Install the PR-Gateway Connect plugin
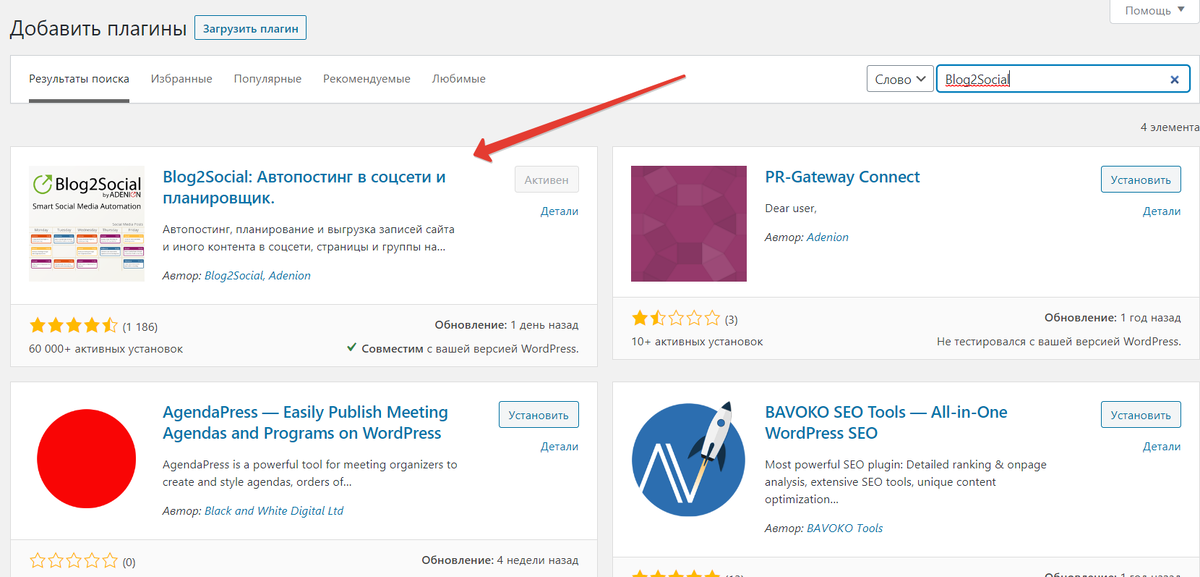The image size is (1200, 577). pos(1141,180)
